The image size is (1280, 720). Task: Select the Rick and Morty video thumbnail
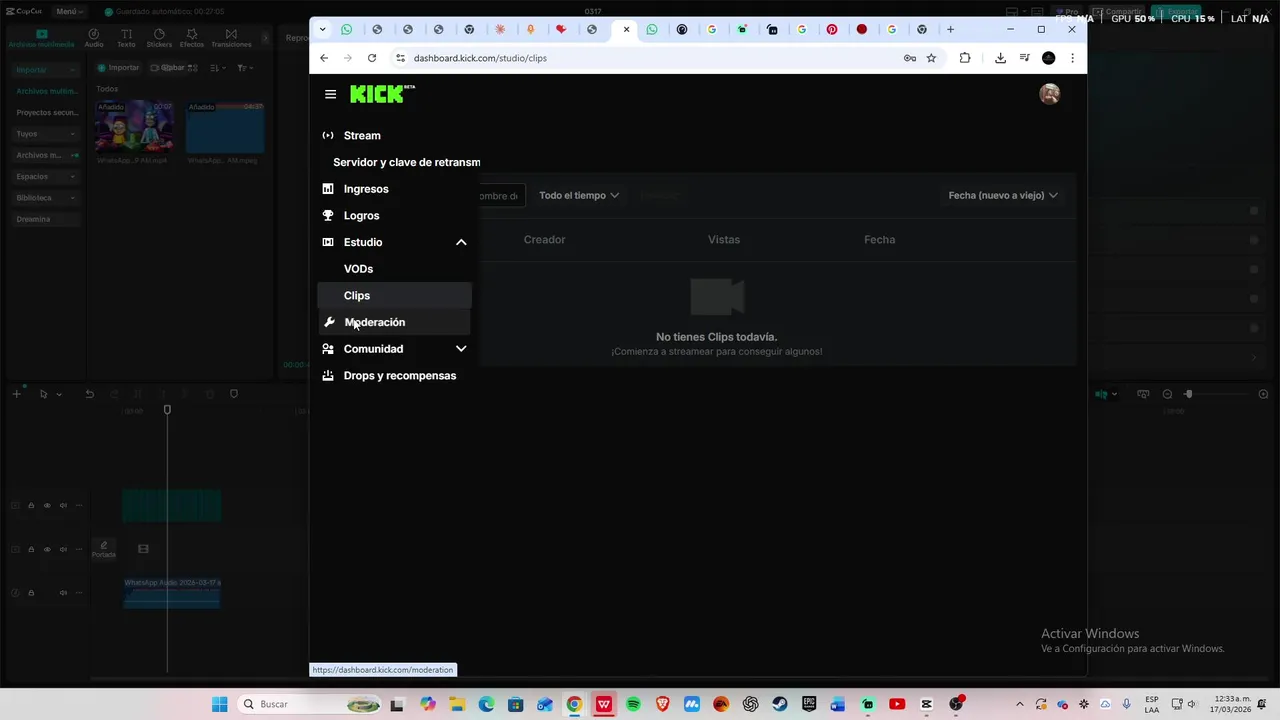click(134, 126)
